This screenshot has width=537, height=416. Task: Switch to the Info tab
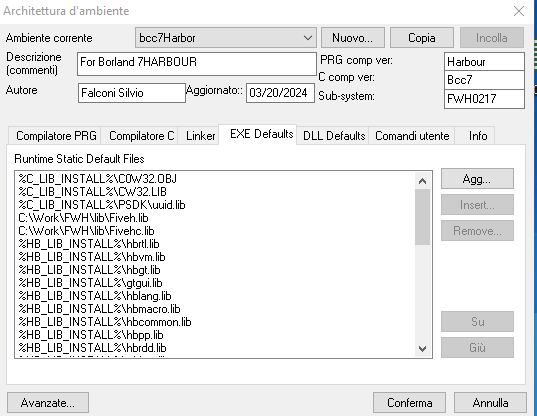coord(478,136)
